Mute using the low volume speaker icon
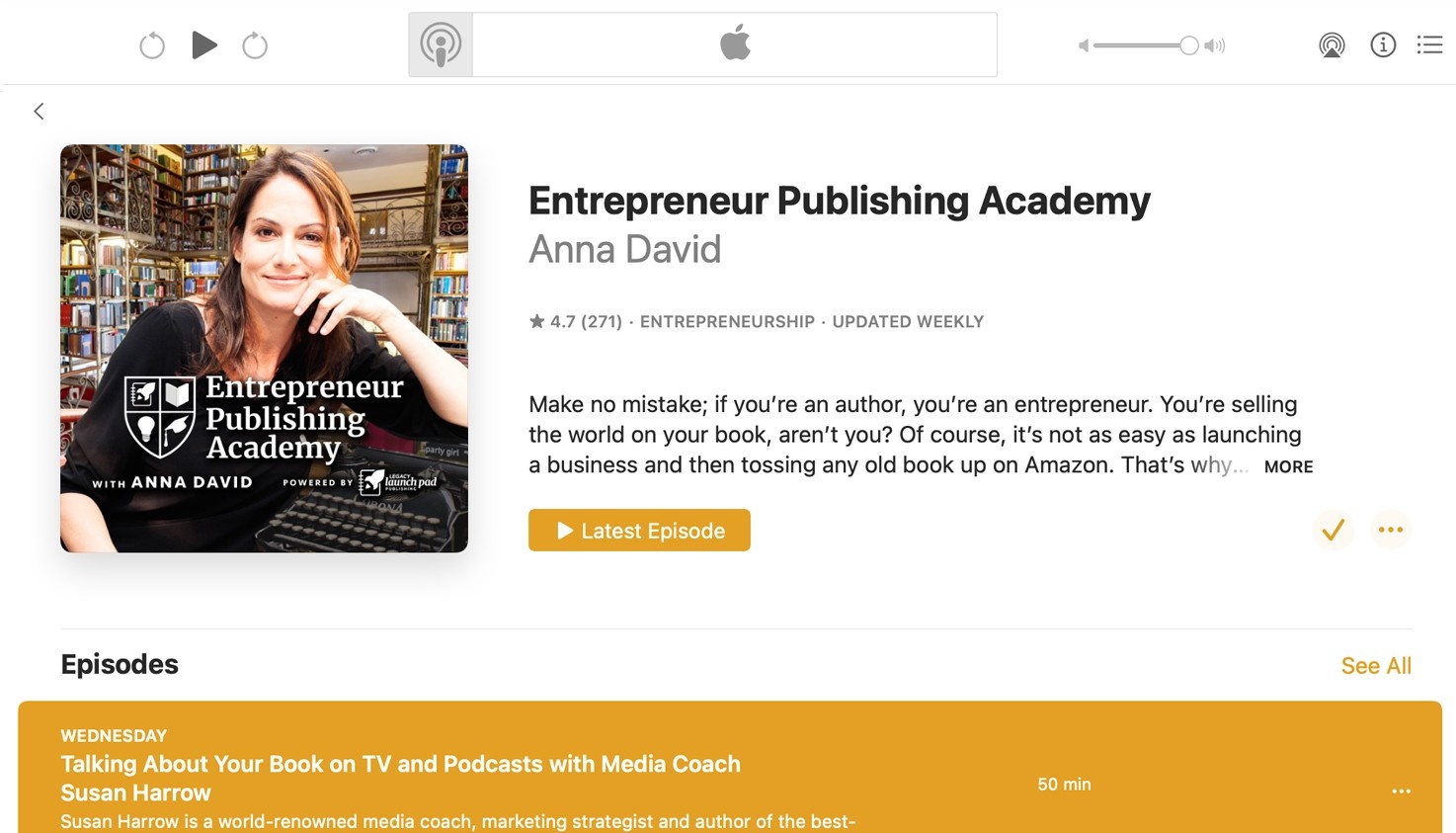The image size is (1456, 833). (1084, 45)
